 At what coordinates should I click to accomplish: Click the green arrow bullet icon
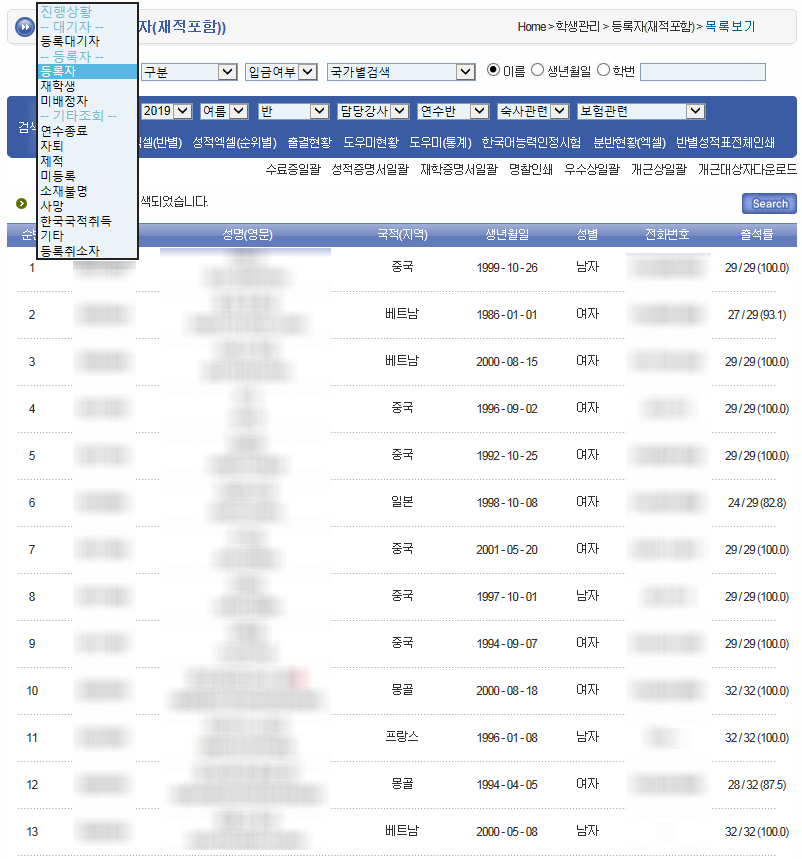[21, 203]
